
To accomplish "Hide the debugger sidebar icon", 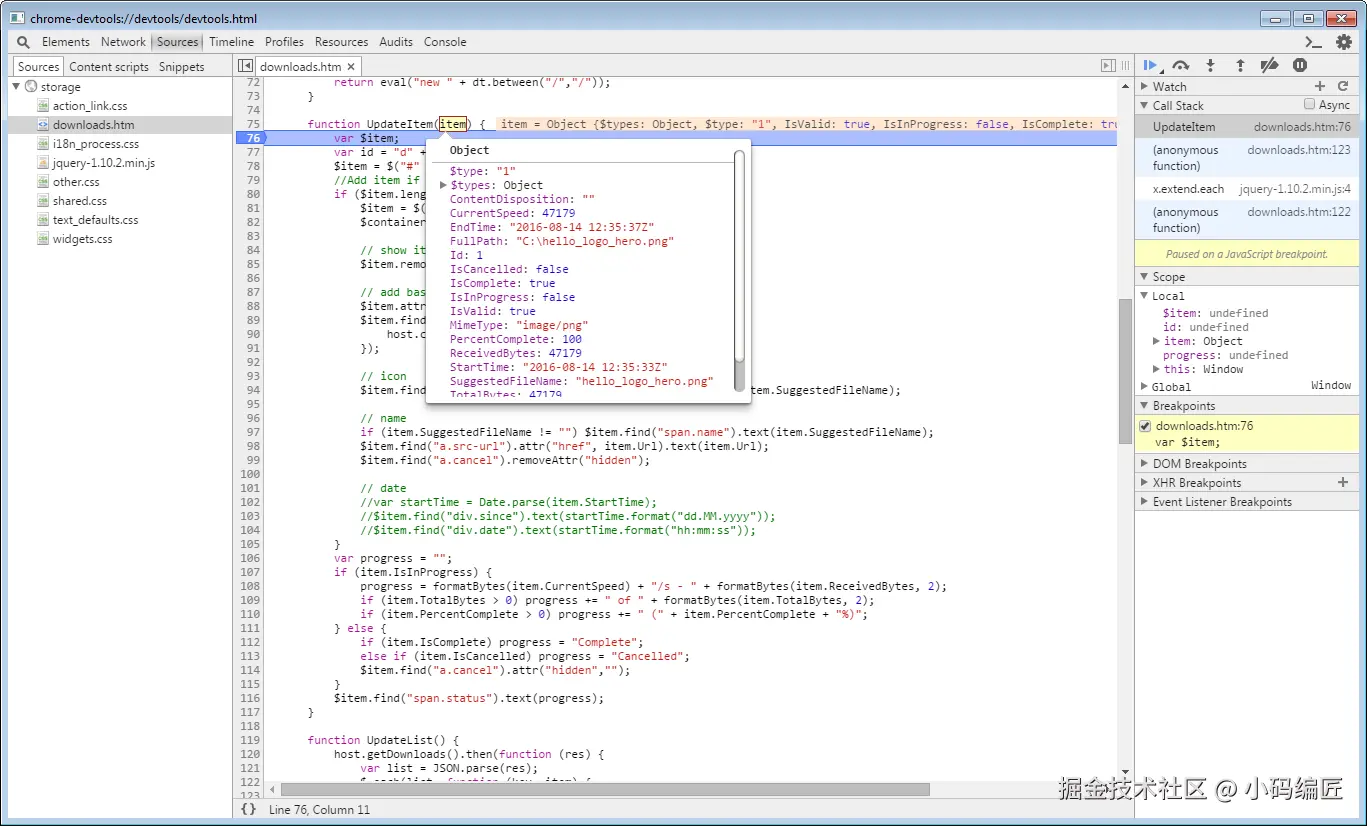I will point(1108,66).
